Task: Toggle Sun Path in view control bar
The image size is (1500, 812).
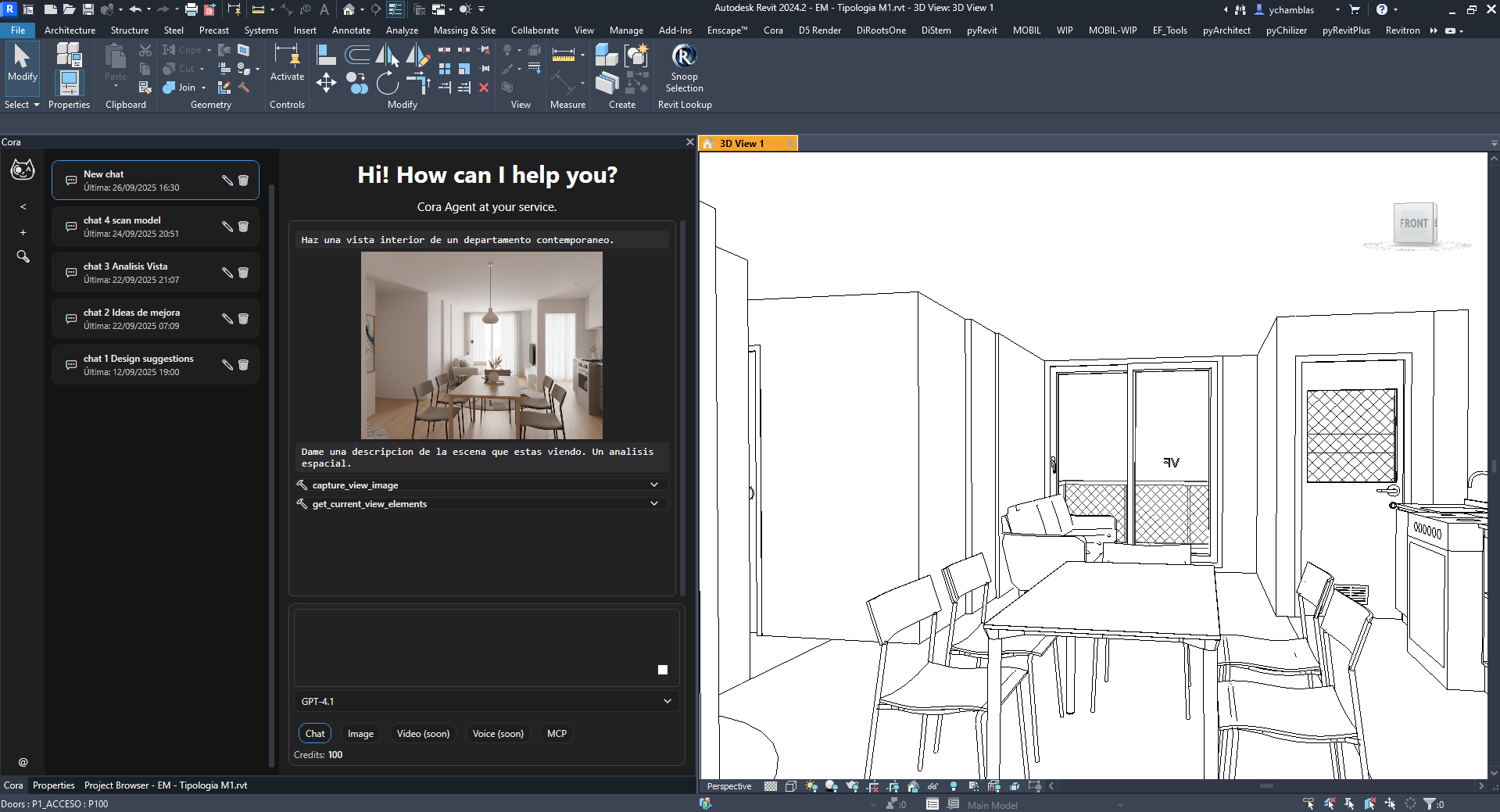Action: click(x=811, y=786)
